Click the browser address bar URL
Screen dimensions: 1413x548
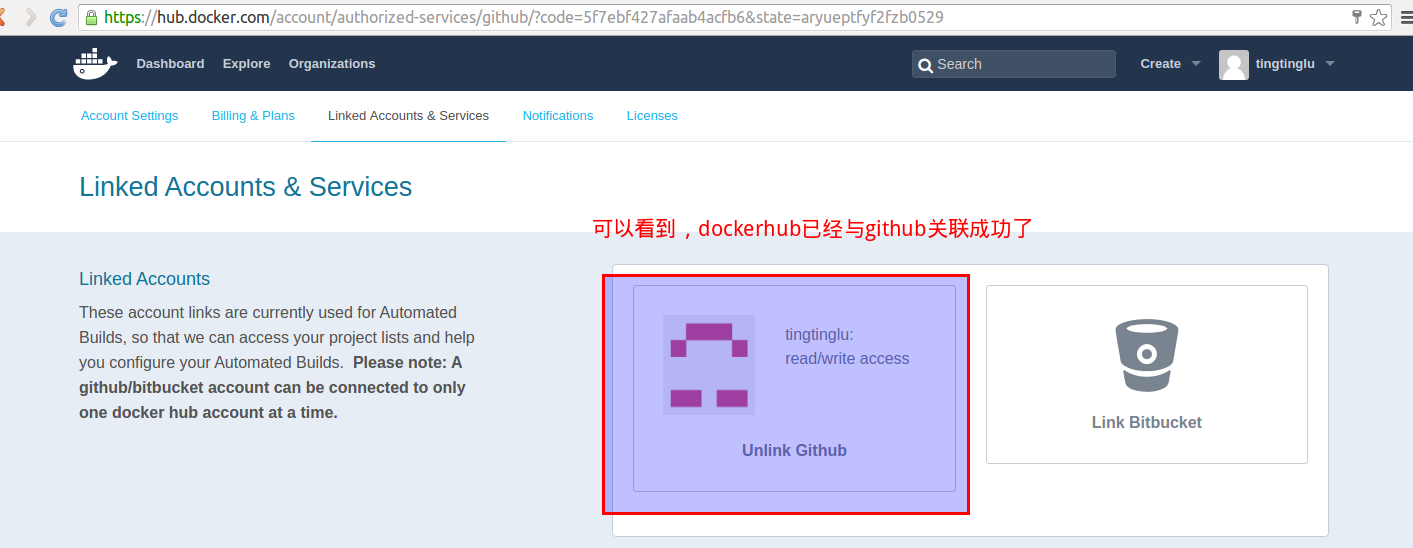coord(524,17)
